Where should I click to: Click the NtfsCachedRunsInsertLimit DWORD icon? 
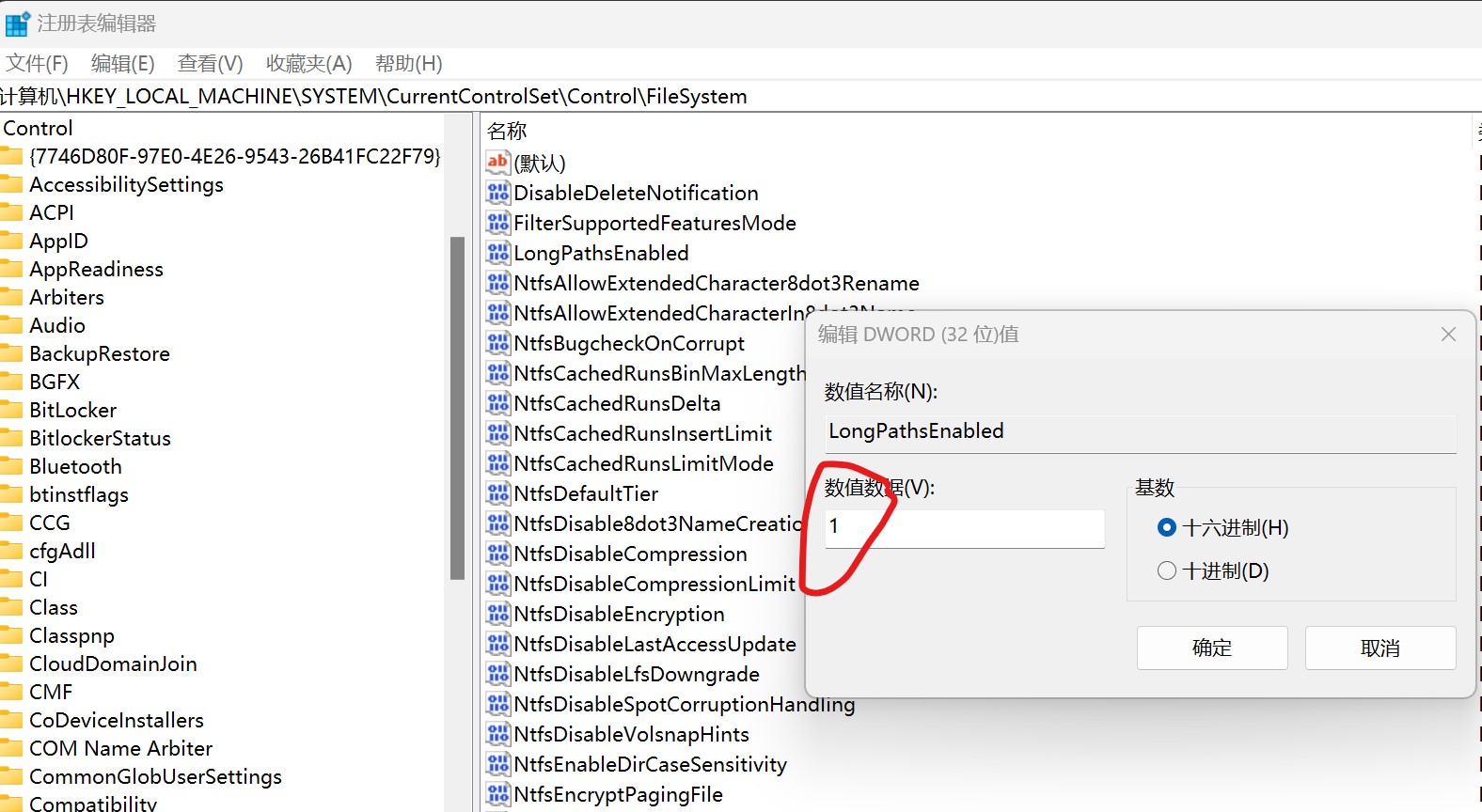[497, 433]
